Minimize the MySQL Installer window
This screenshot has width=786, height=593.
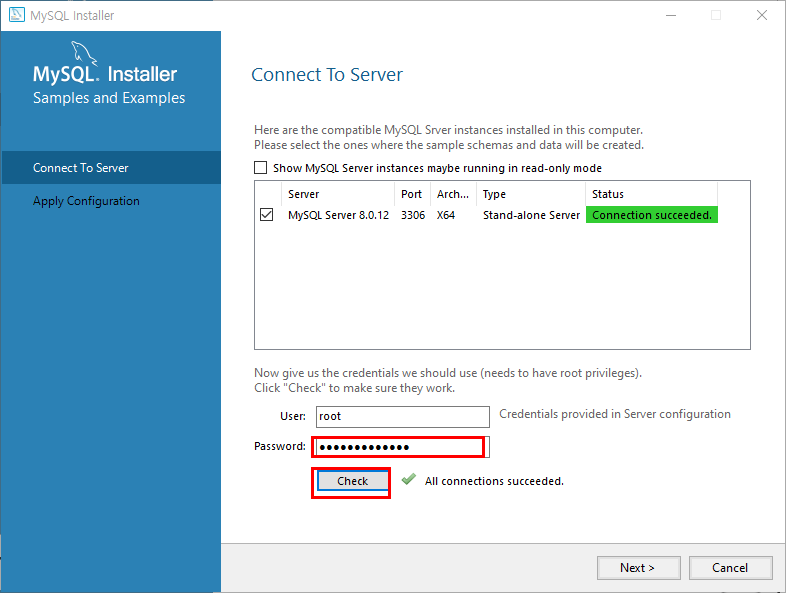point(671,16)
